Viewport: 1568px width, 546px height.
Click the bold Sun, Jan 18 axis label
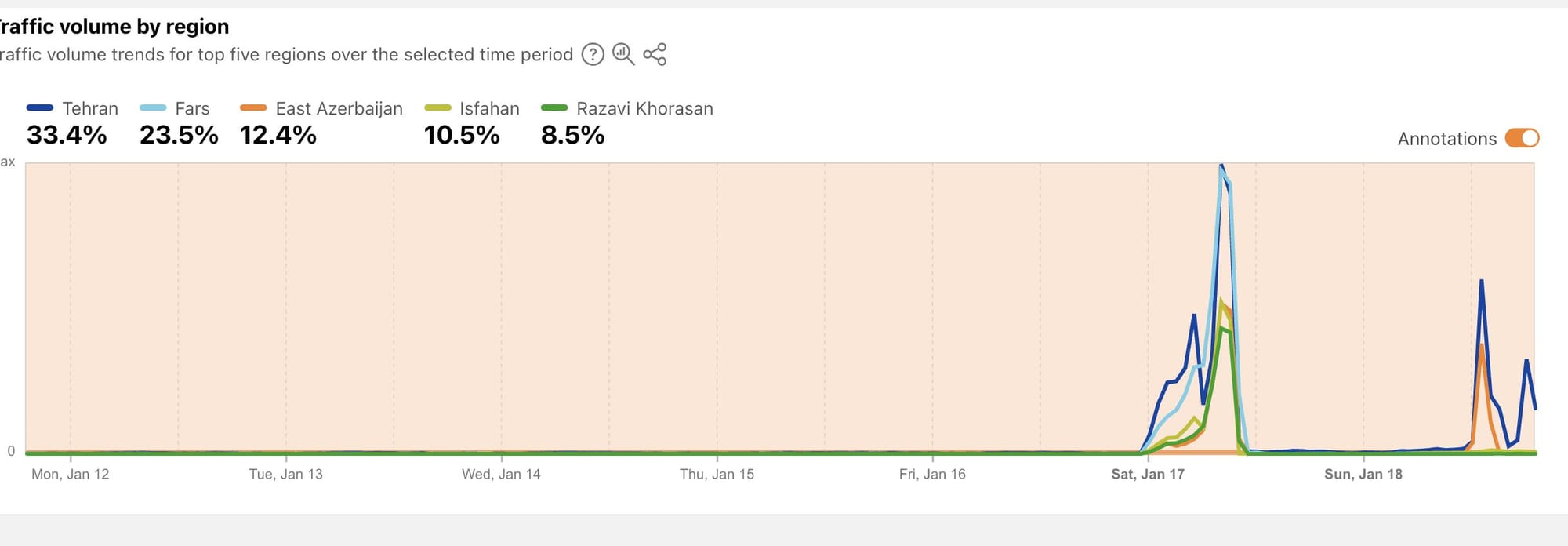(1363, 474)
